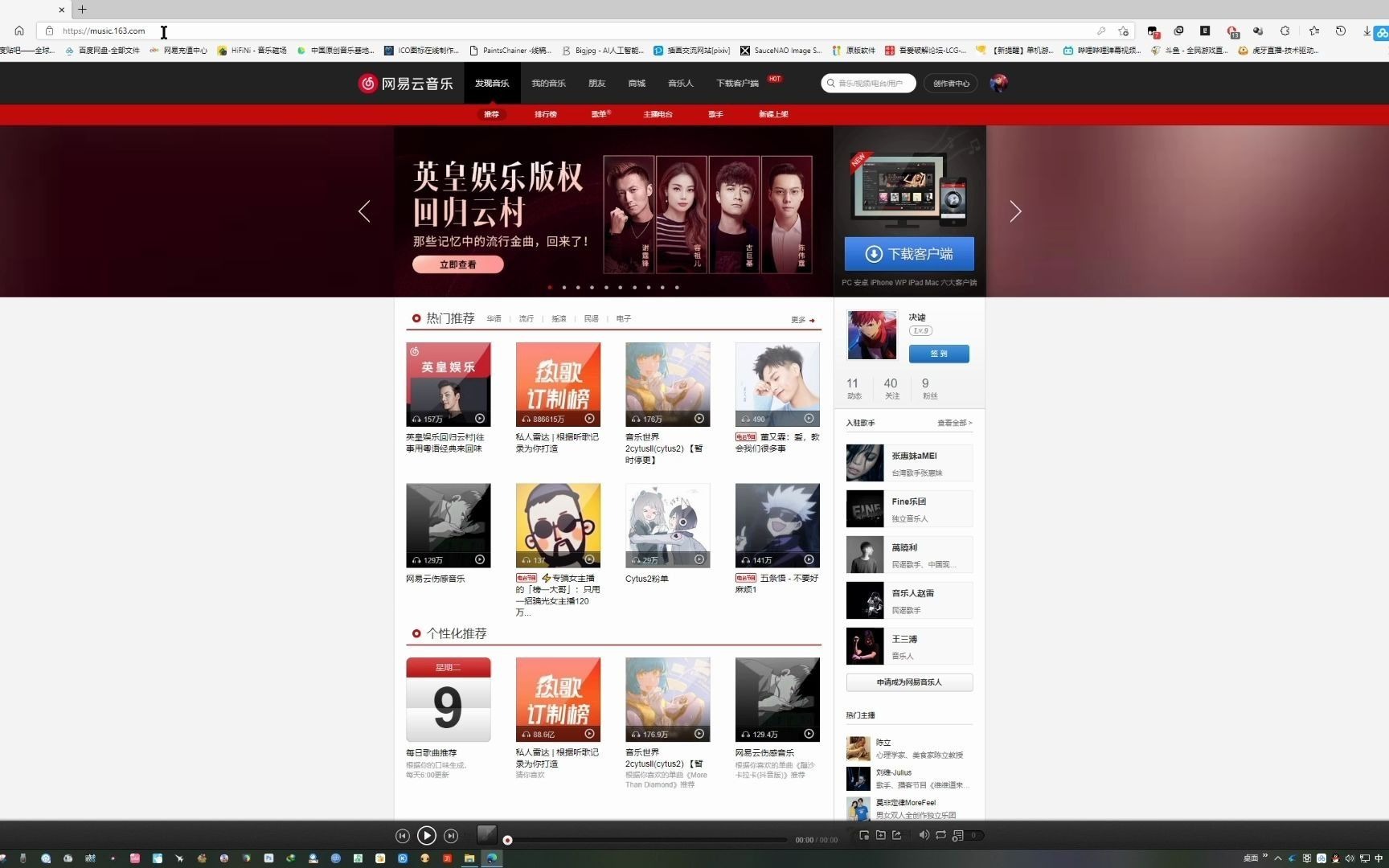1389x868 pixels.
Task: Select the 发现音乐 tab
Action: pos(492,83)
